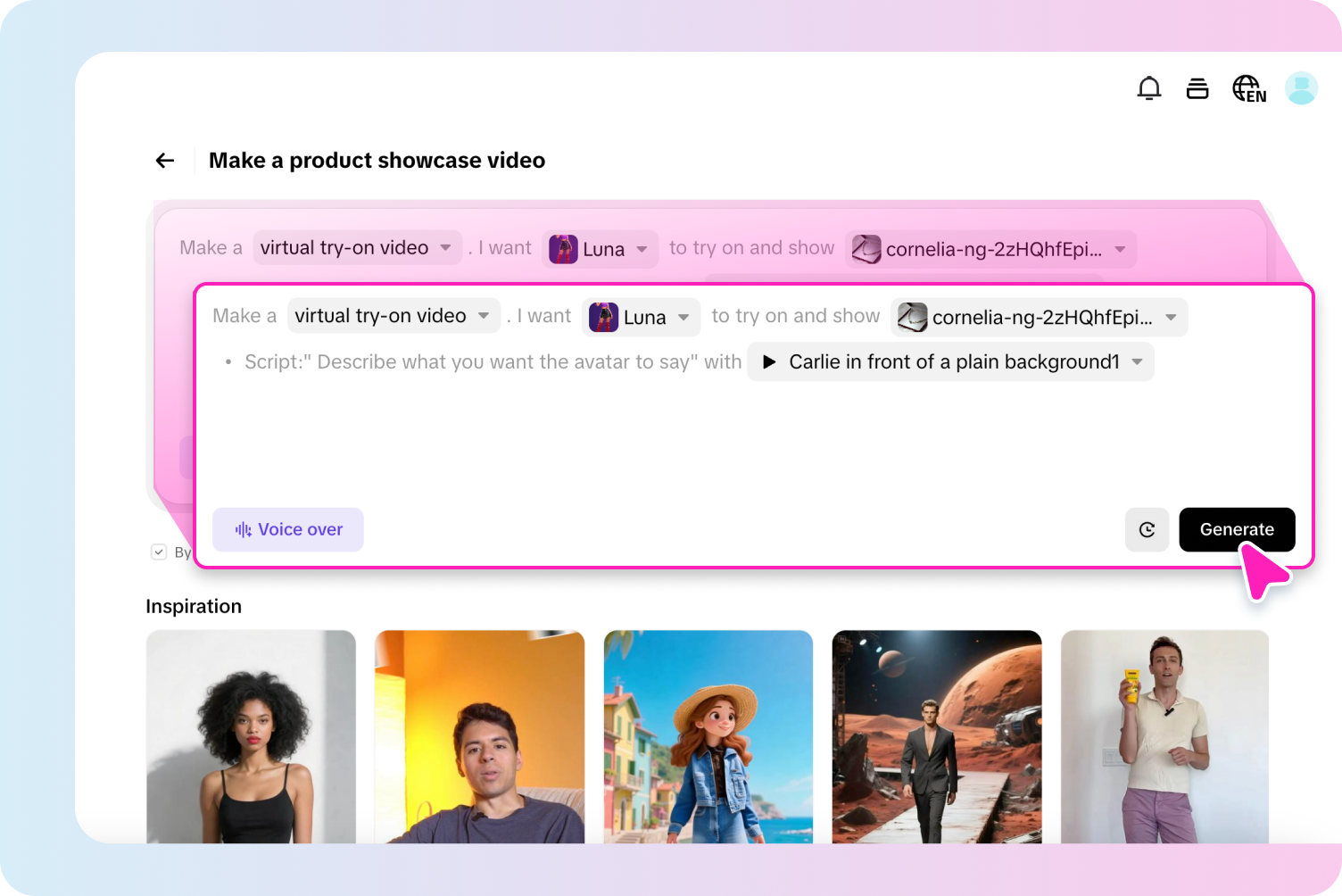Click the back arrow beside the page title
Image resolution: width=1342 pixels, height=896 pixels.
click(164, 160)
